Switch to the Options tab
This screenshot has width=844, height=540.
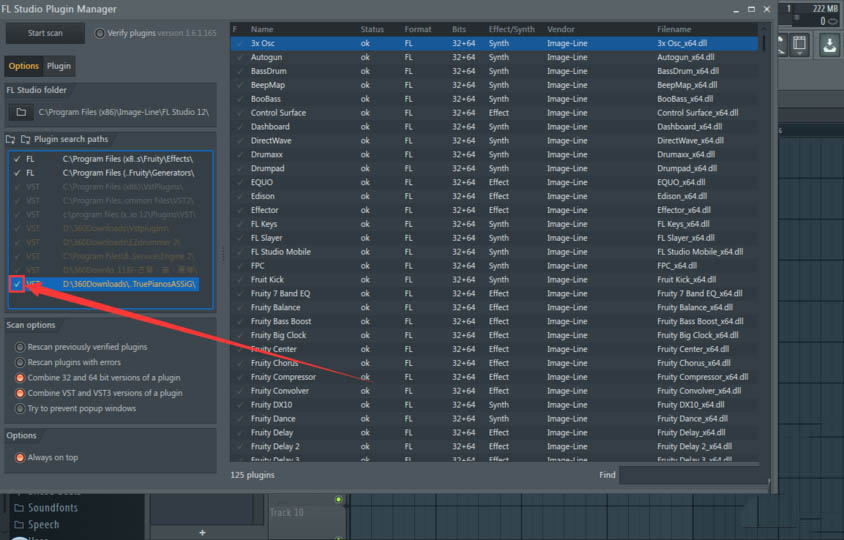(24, 66)
